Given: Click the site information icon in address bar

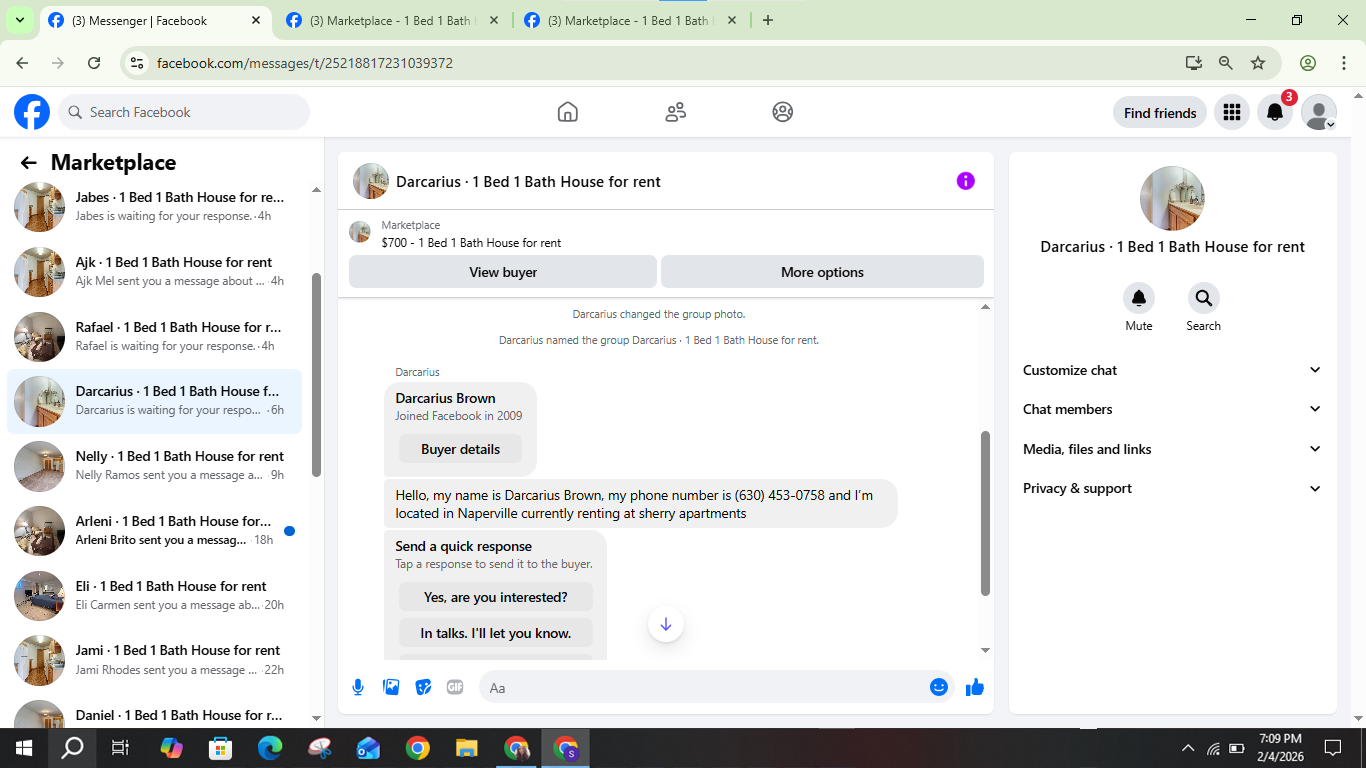Looking at the screenshot, I should pyautogui.click(x=138, y=62).
